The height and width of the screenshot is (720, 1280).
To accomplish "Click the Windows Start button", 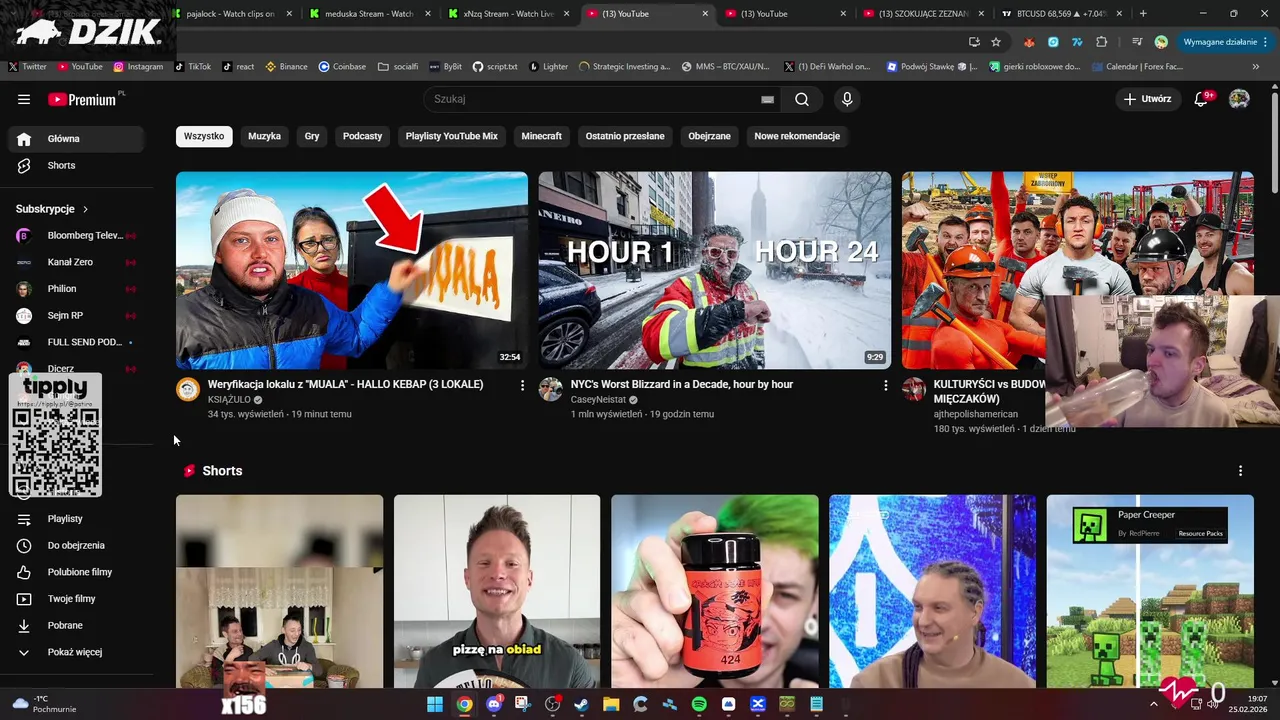I will (x=435, y=704).
